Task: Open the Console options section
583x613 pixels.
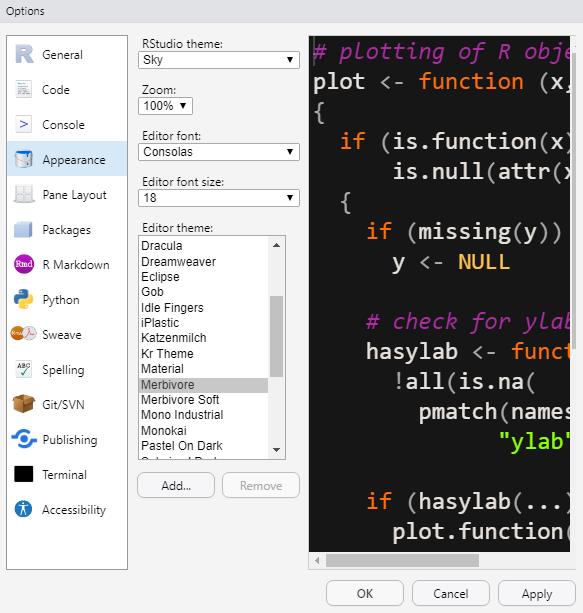Action: pos(67,125)
